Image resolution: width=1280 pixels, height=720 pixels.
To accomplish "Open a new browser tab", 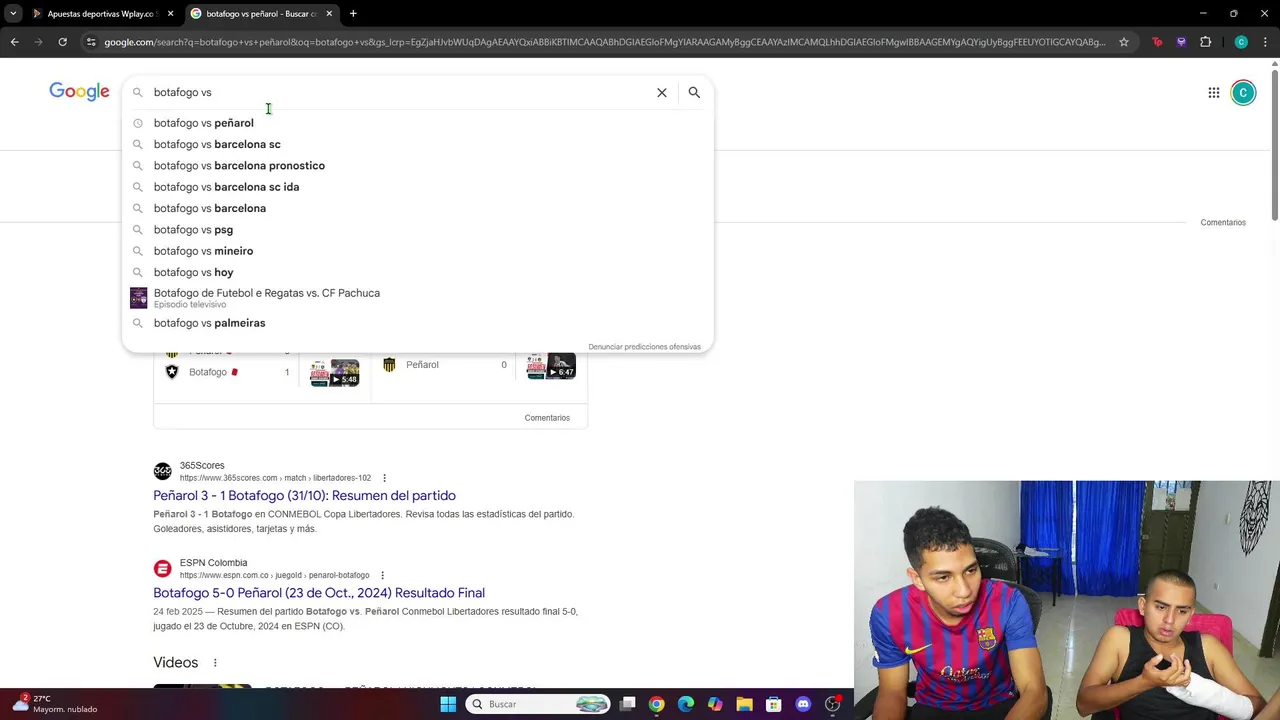I will [353, 14].
